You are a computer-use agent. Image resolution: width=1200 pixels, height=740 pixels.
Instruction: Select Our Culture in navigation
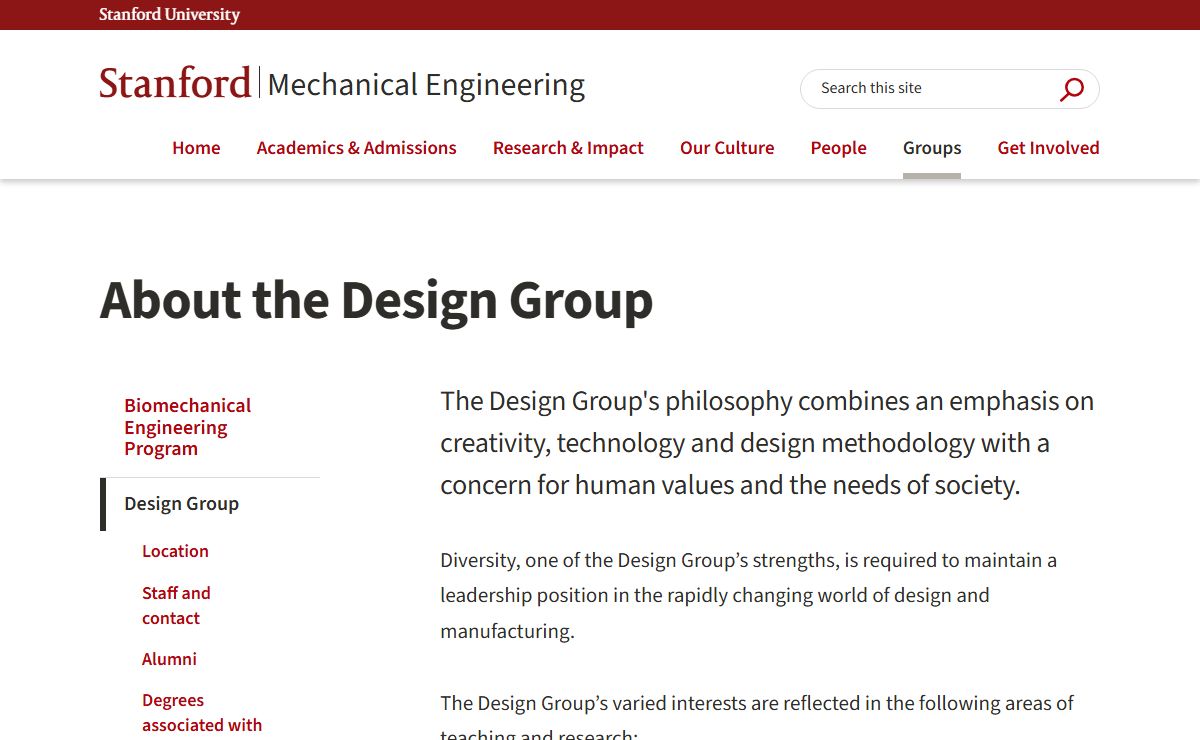click(727, 148)
